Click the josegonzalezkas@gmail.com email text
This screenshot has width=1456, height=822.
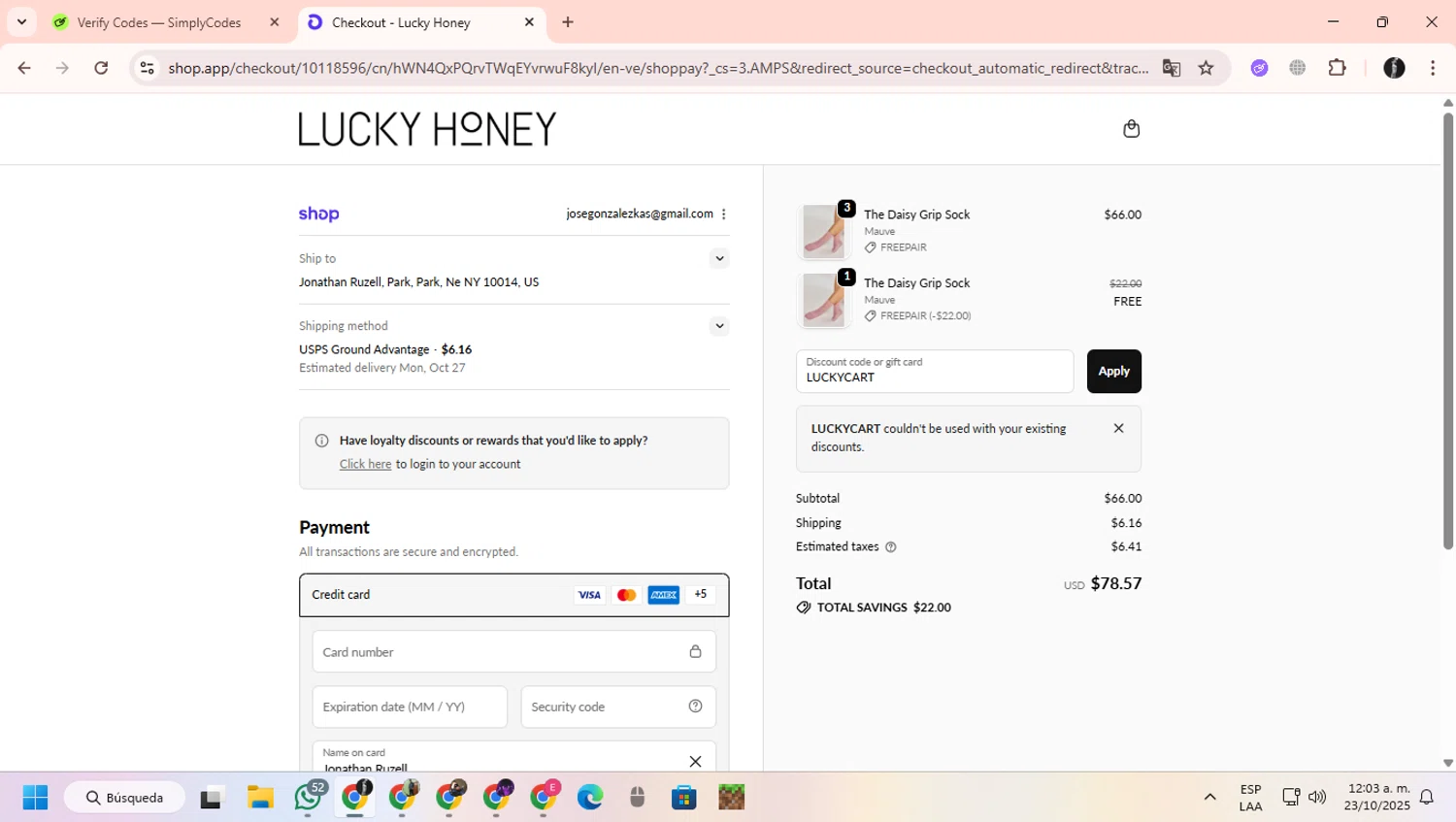(640, 214)
